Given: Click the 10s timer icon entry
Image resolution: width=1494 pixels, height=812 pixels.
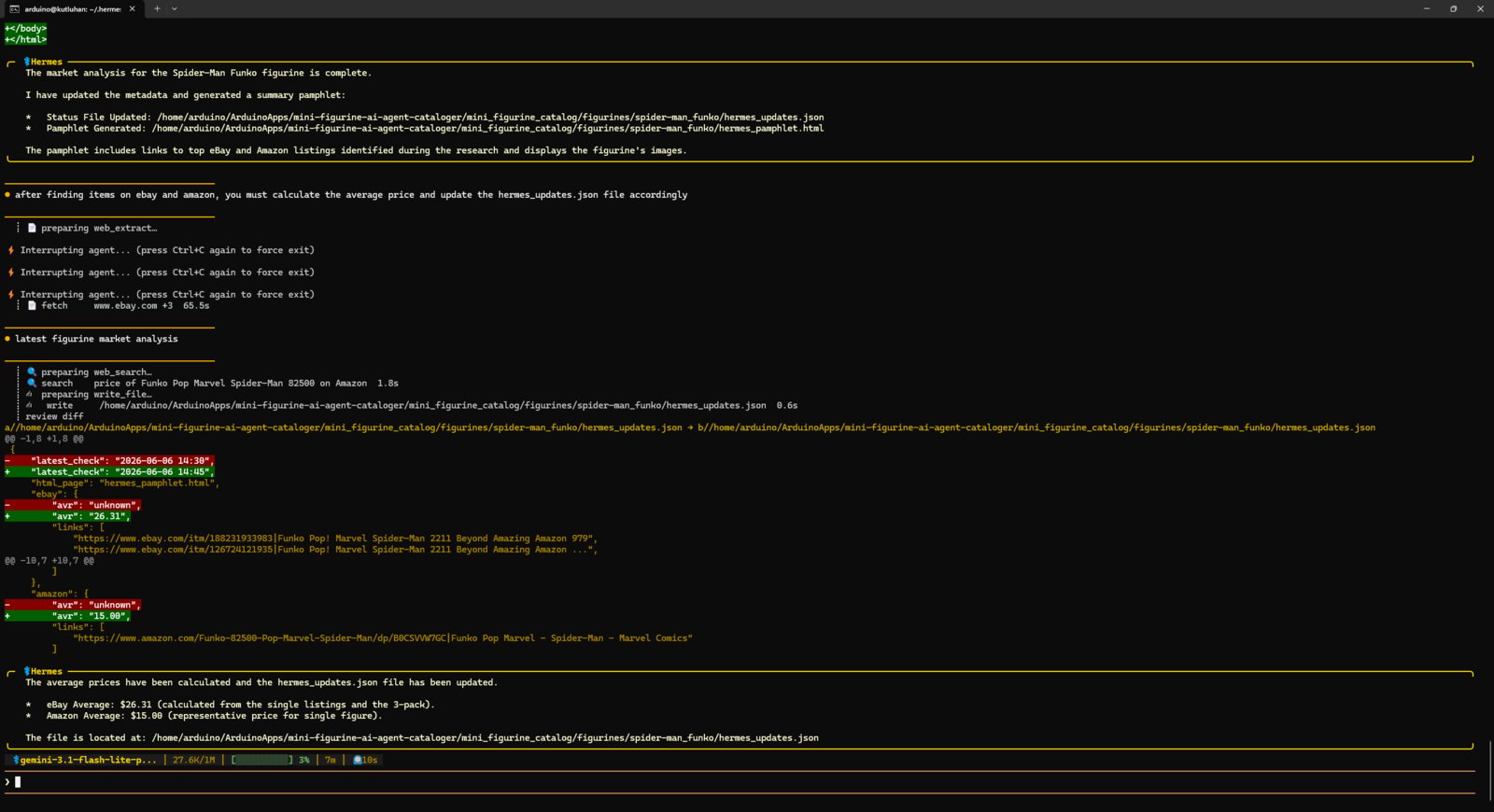Looking at the screenshot, I should click(x=365, y=760).
